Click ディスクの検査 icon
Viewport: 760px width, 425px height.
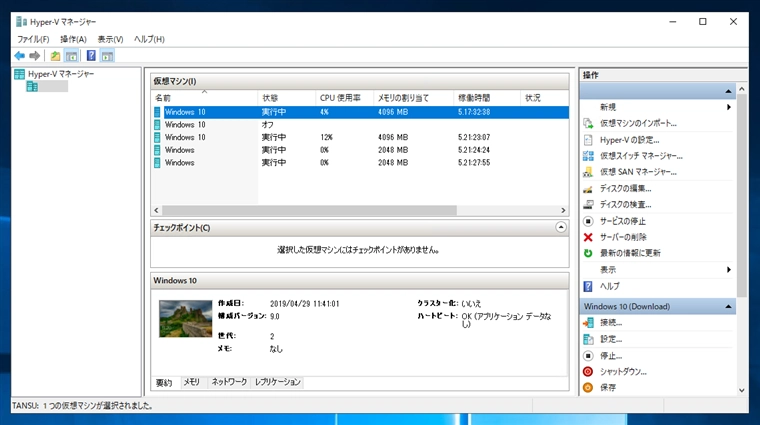pyautogui.click(x=588, y=205)
